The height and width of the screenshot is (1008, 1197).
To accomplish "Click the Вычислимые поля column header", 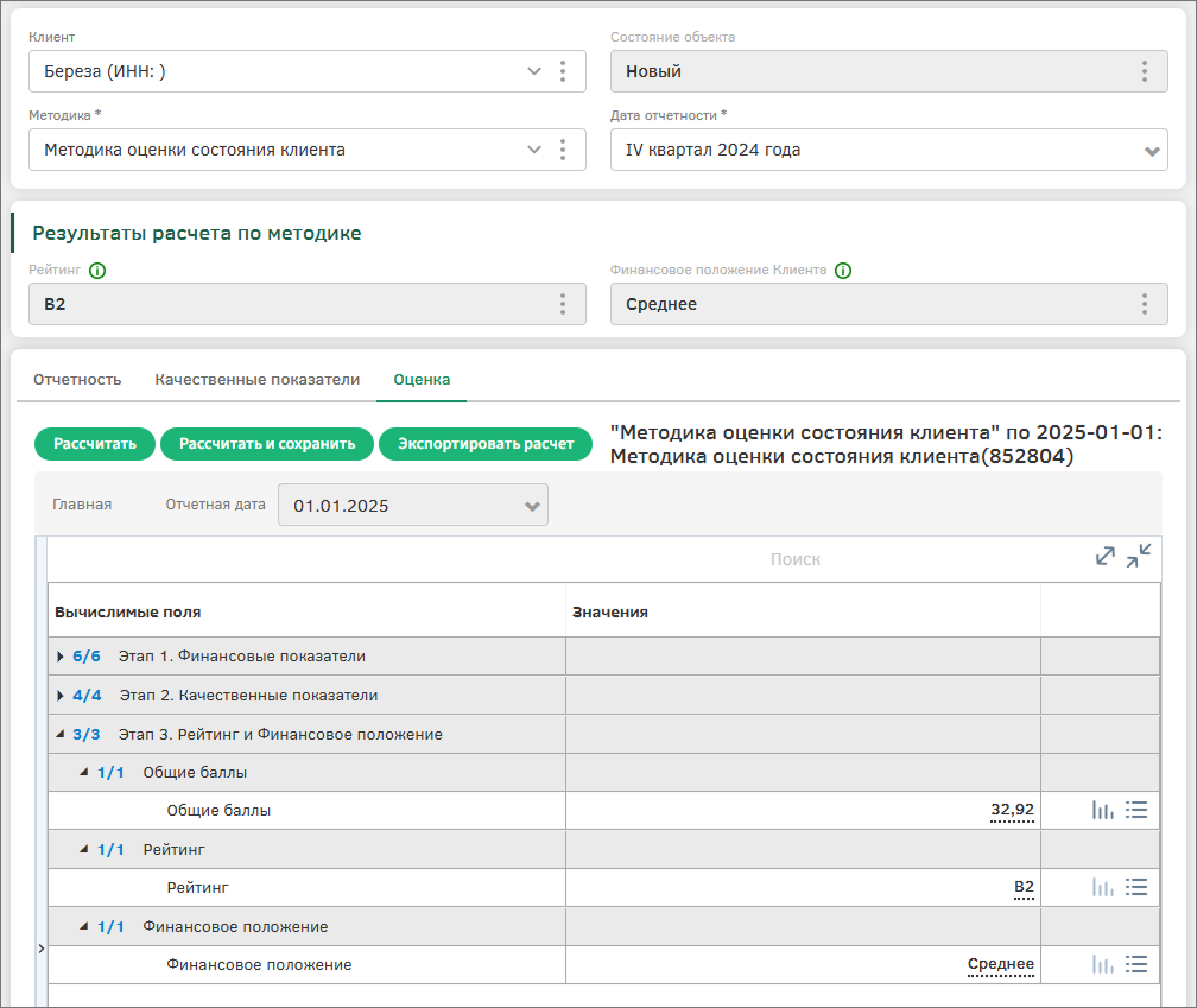I will [x=128, y=612].
